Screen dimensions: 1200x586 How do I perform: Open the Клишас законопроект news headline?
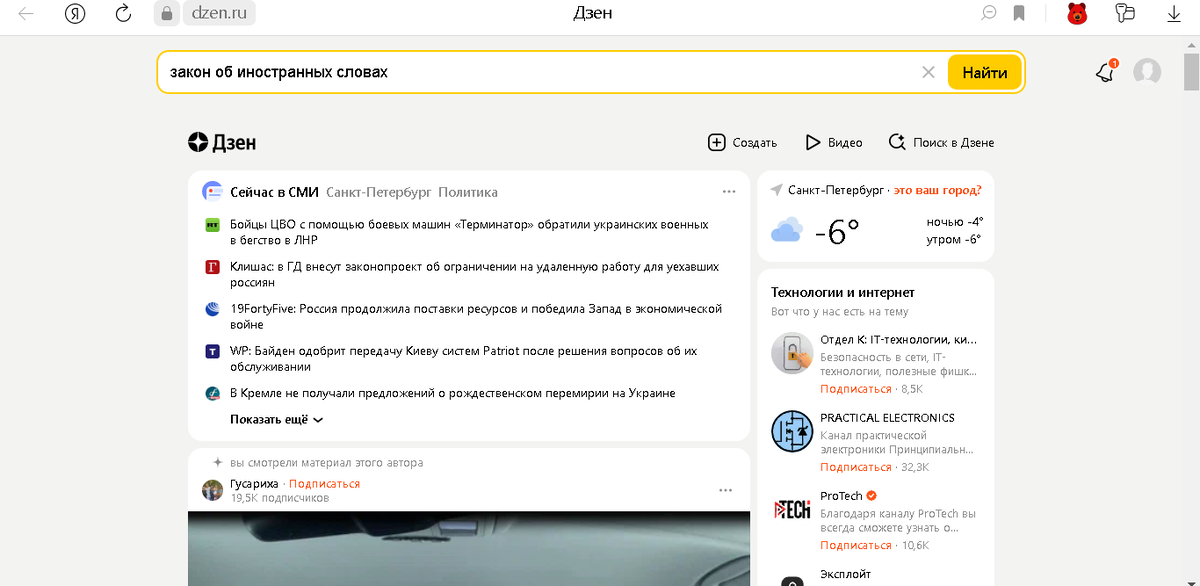tap(474, 275)
